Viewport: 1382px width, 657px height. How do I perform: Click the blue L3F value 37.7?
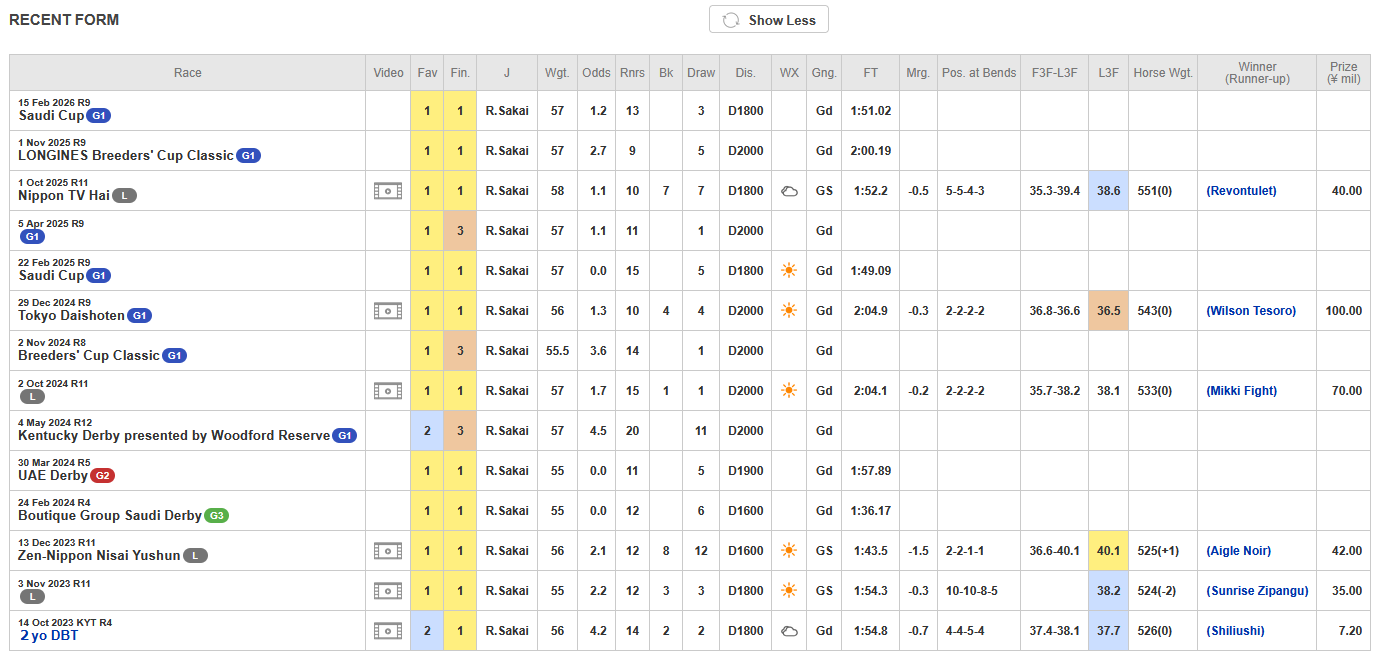tap(1108, 631)
